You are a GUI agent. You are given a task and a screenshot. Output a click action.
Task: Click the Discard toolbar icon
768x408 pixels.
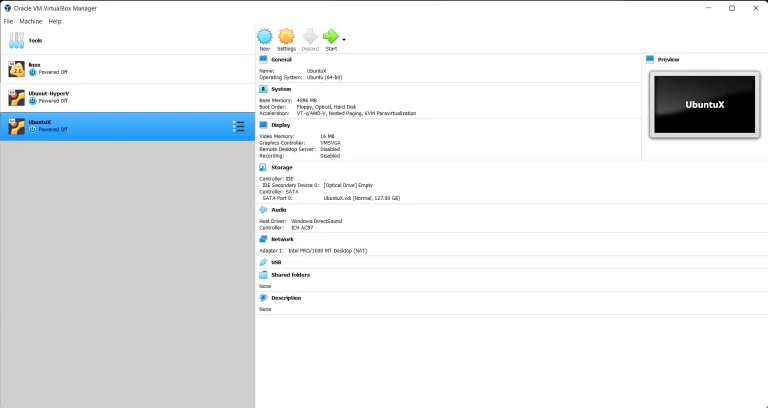click(310, 37)
